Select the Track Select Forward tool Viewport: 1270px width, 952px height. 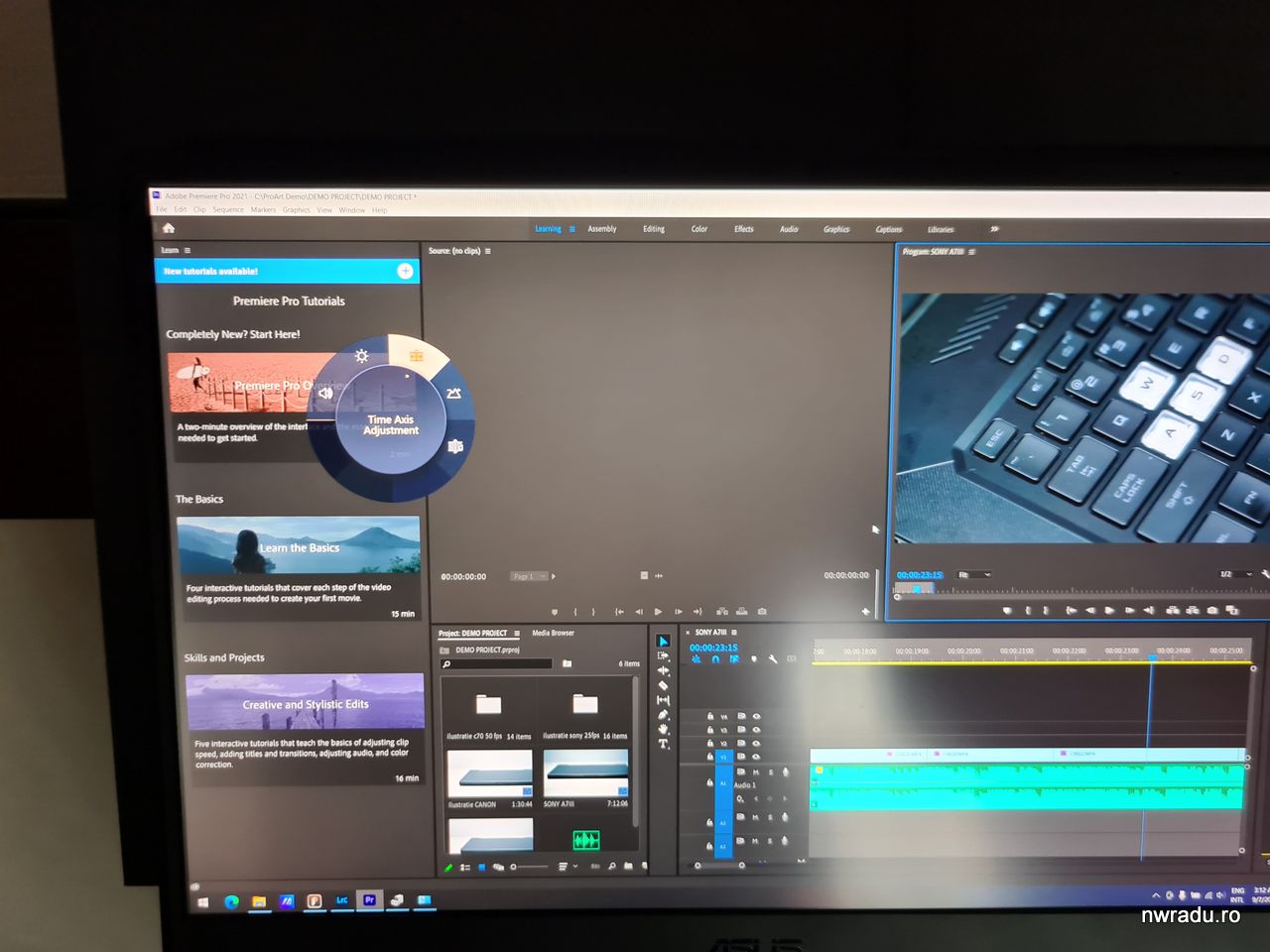tap(663, 655)
